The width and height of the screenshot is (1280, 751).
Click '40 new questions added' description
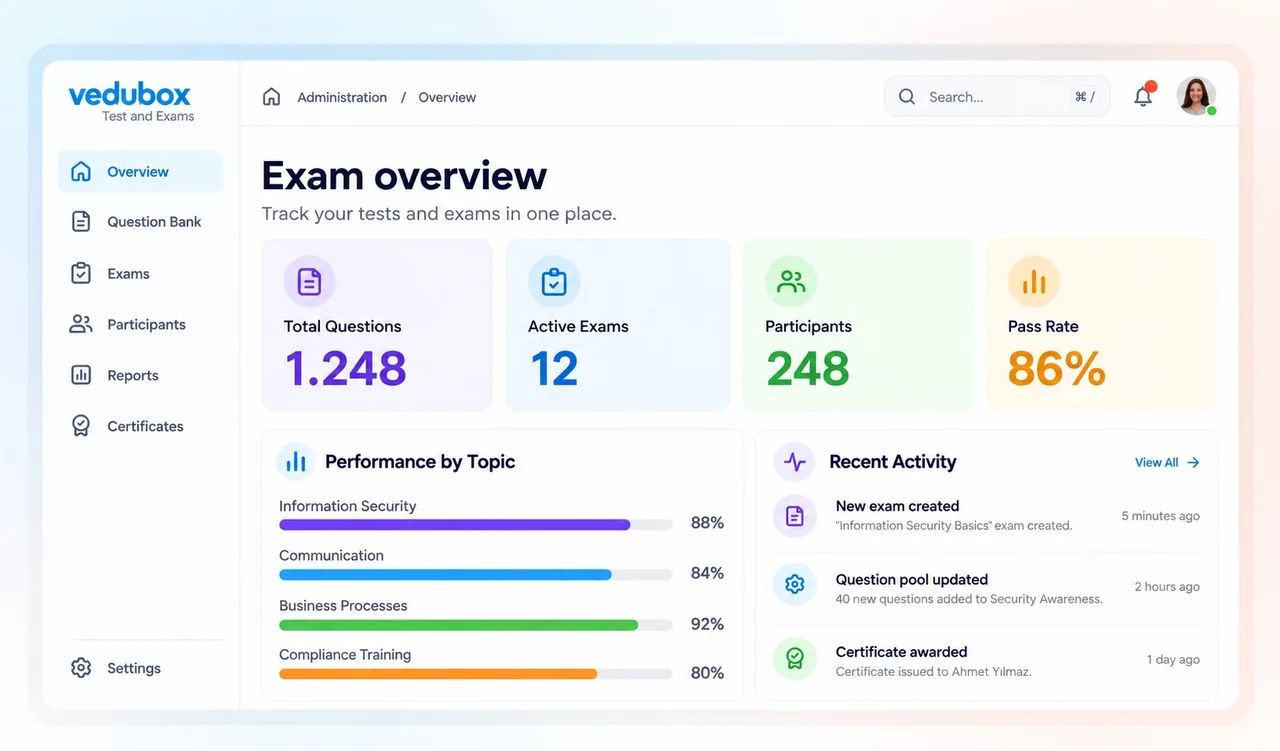point(969,599)
